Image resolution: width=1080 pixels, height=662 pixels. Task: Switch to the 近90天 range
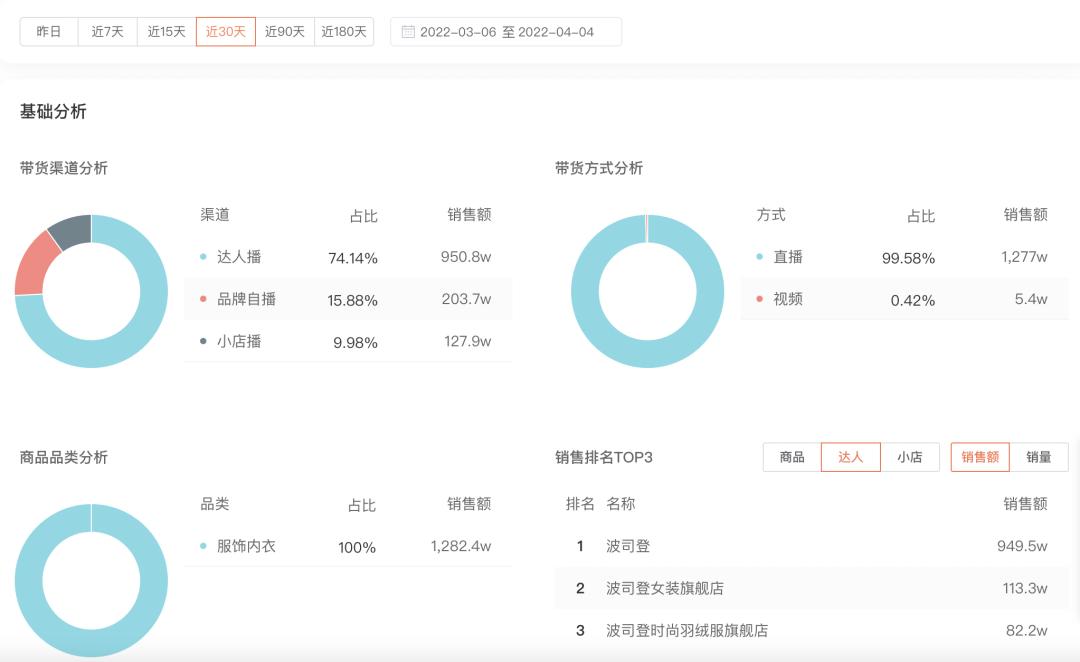[284, 31]
